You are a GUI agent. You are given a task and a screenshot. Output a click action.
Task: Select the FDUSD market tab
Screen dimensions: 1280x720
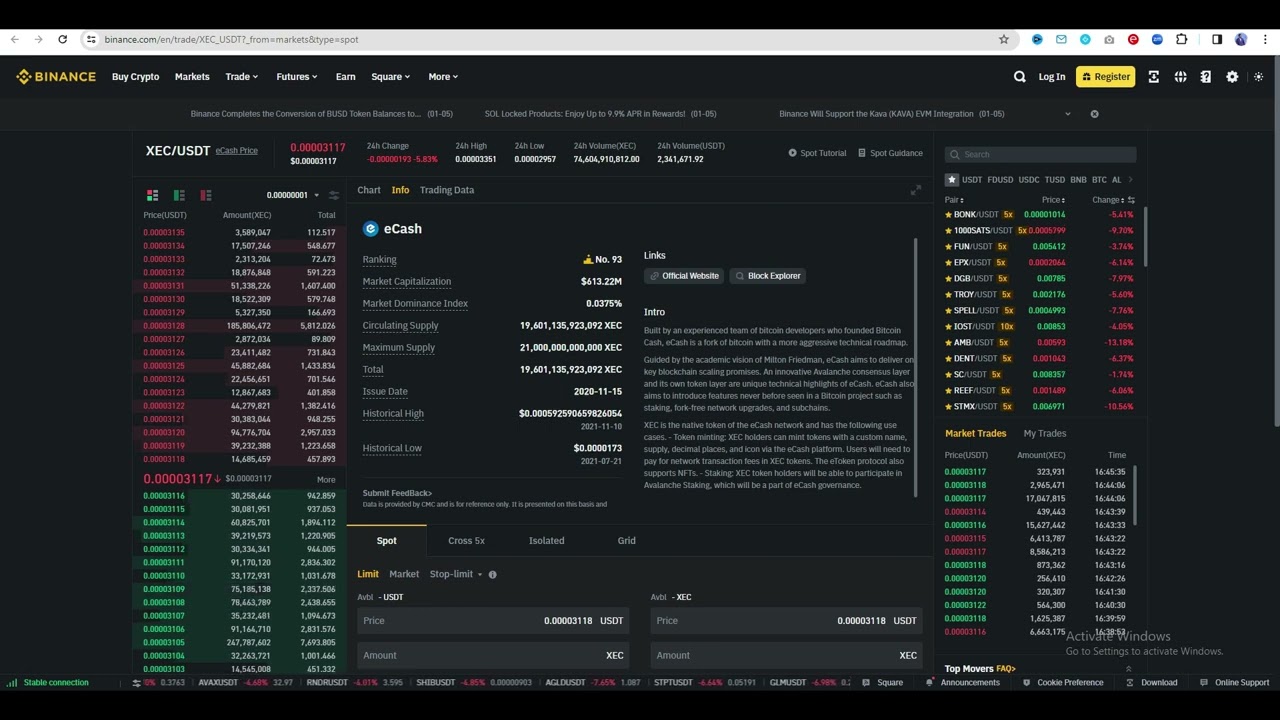pos(1000,180)
